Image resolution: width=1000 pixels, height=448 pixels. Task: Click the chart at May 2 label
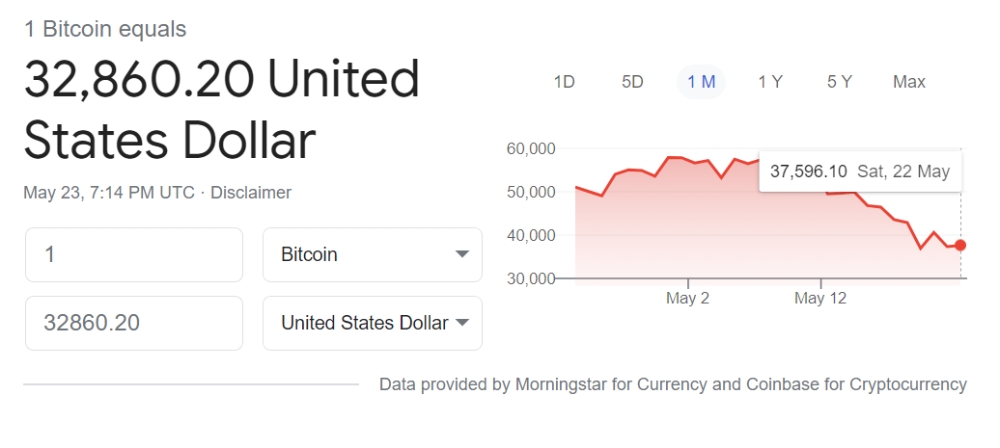pyautogui.click(x=688, y=298)
